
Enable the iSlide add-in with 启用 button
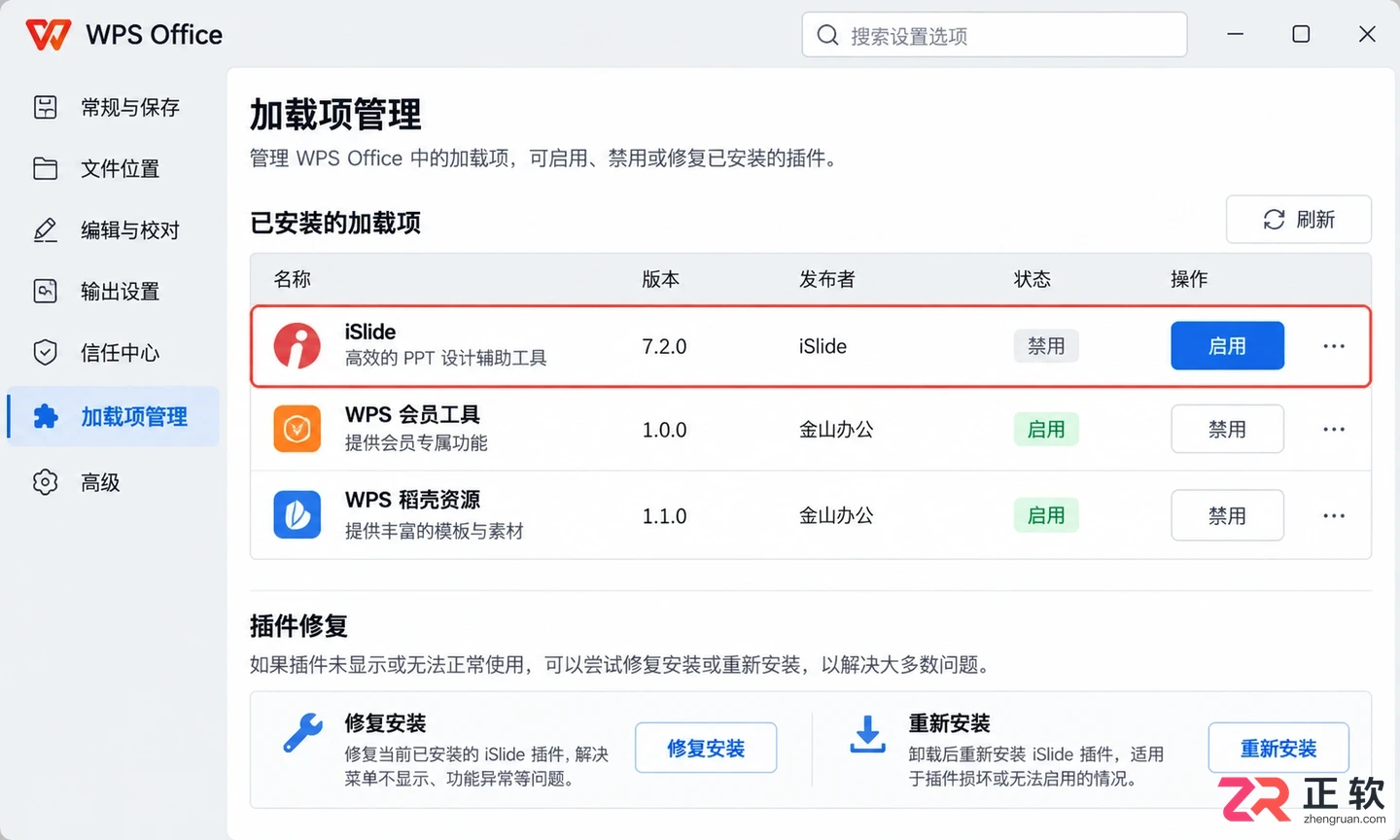(x=1227, y=346)
